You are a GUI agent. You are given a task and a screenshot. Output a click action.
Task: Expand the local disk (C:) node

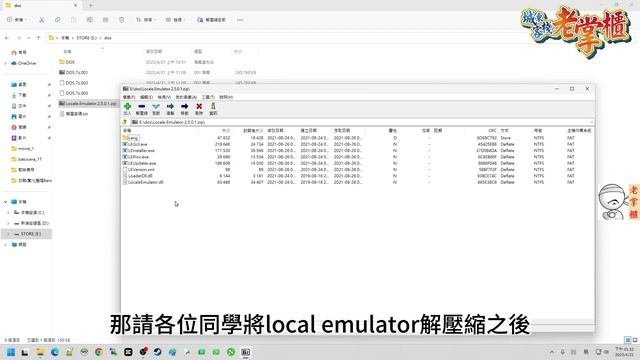[8, 213]
